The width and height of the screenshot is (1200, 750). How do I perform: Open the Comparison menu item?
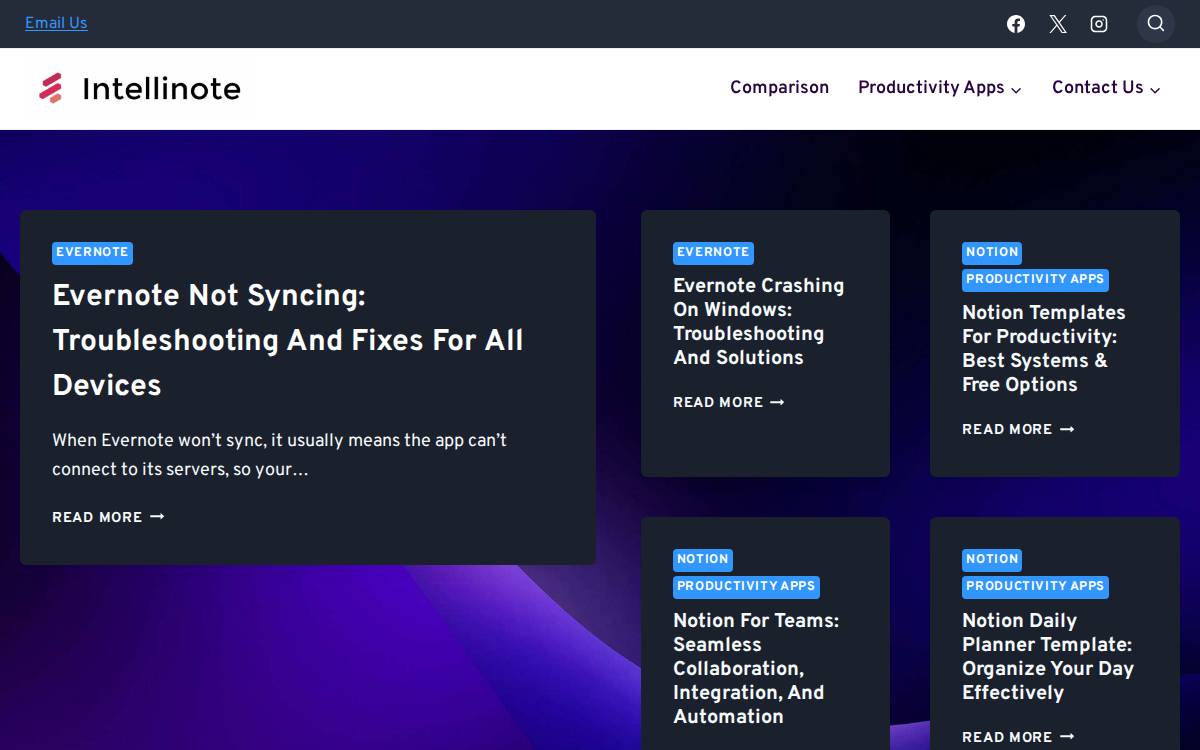click(x=779, y=87)
